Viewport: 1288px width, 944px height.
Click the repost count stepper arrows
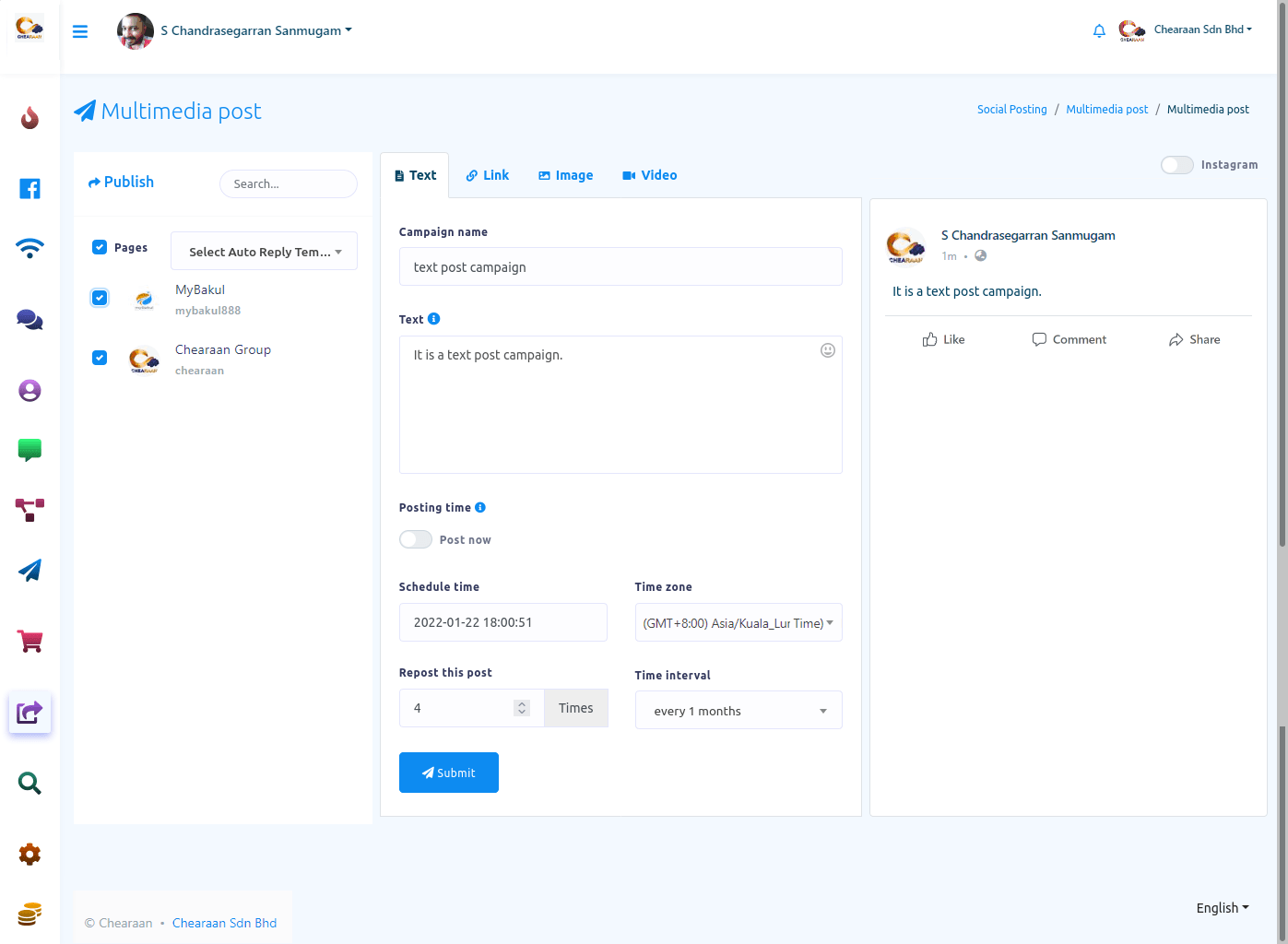point(522,708)
